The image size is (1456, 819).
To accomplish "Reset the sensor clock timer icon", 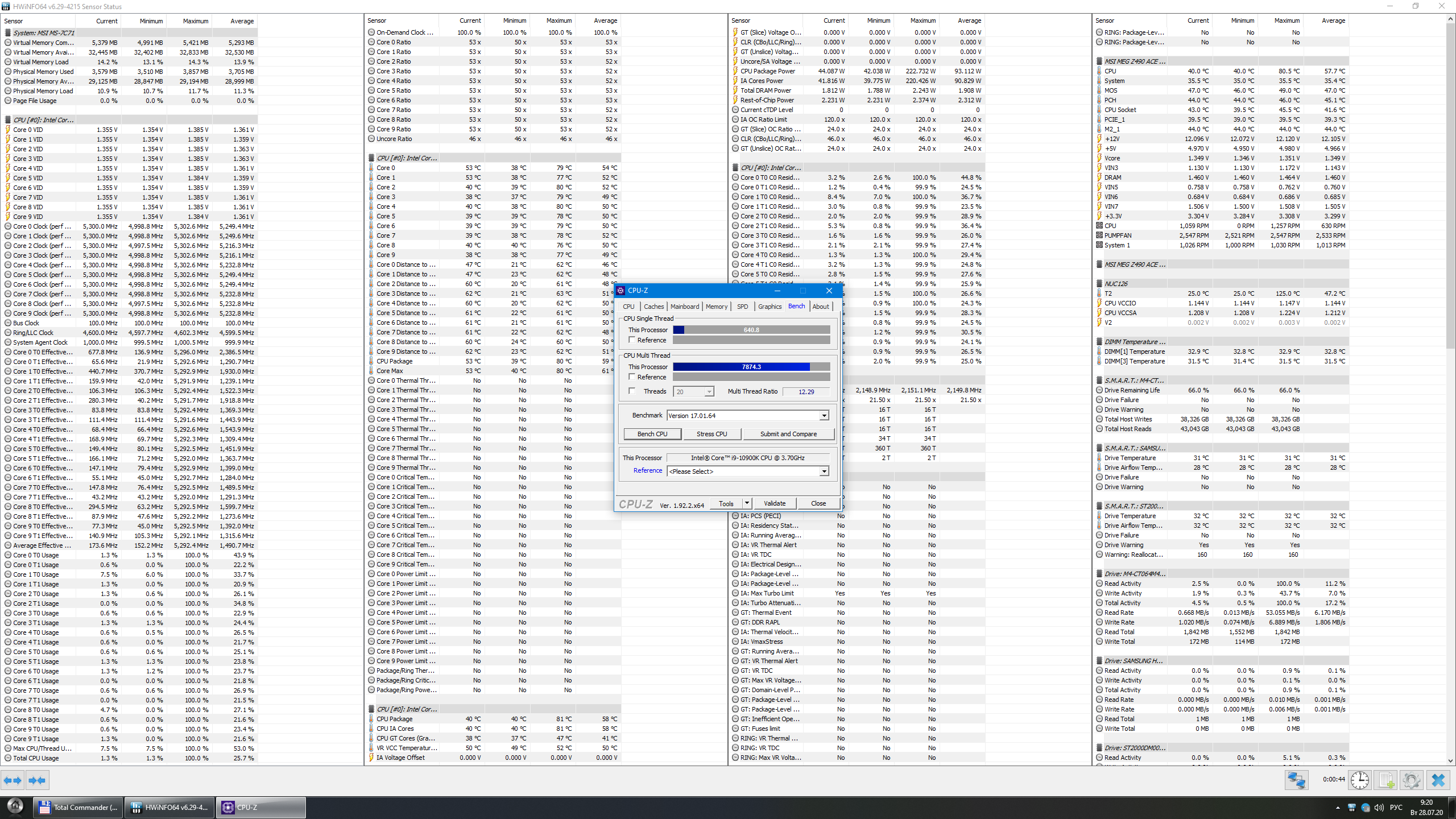I will pos(1360,780).
